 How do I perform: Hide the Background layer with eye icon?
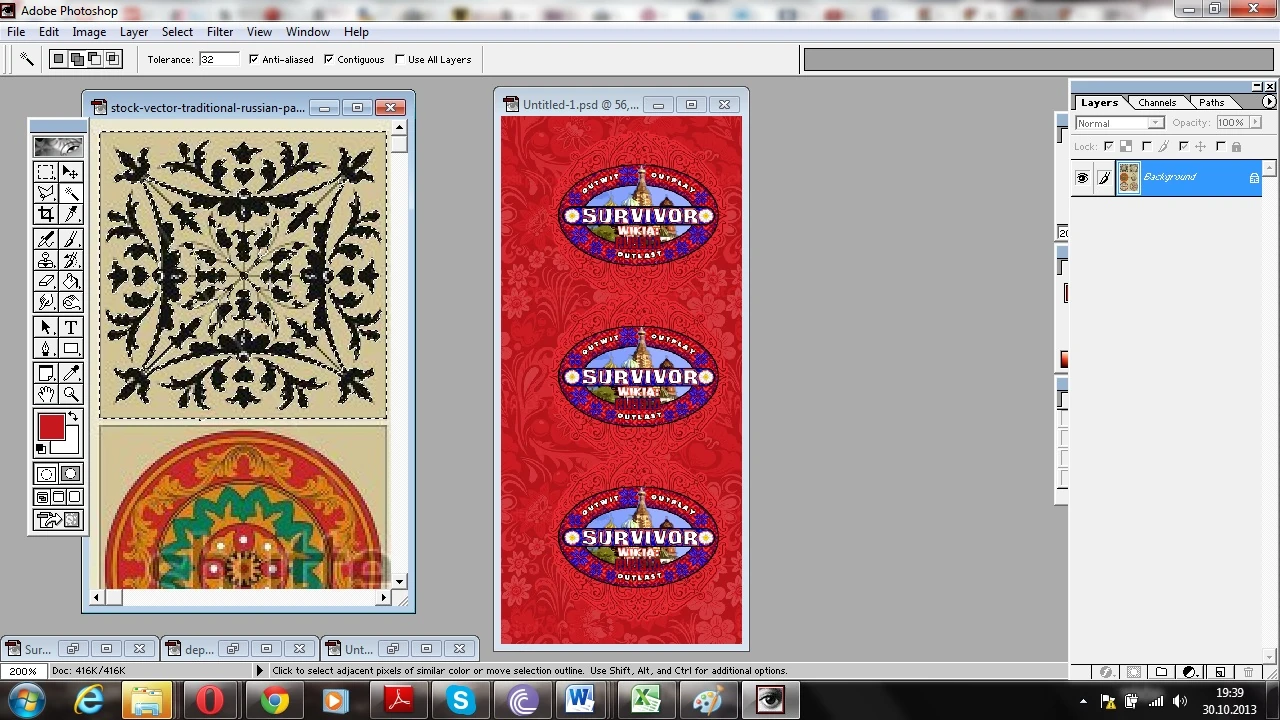[1082, 178]
